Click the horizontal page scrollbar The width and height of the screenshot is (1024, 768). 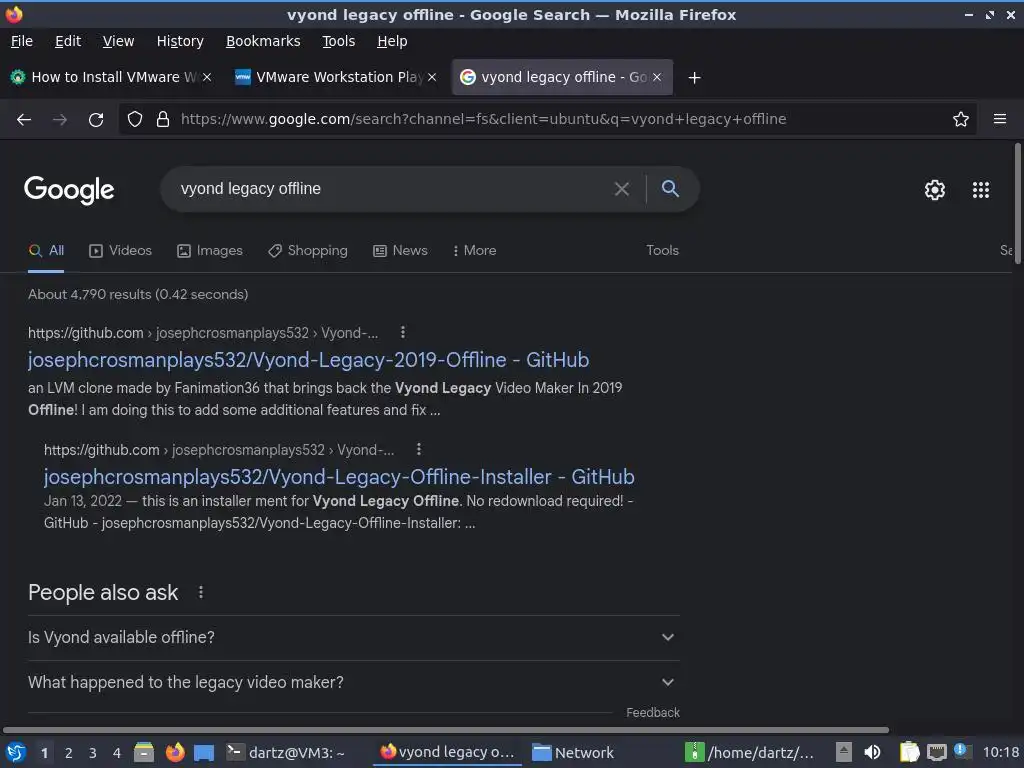pyautogui.click(x=446, y=729)
